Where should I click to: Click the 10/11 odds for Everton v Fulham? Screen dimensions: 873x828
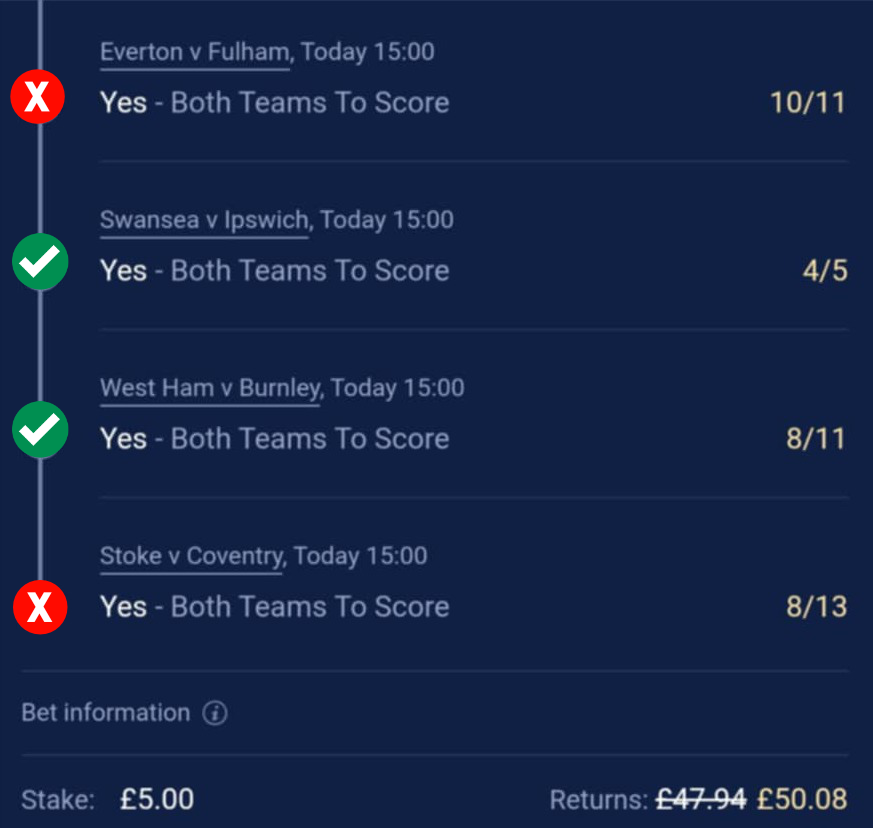[x=807, y=102]
